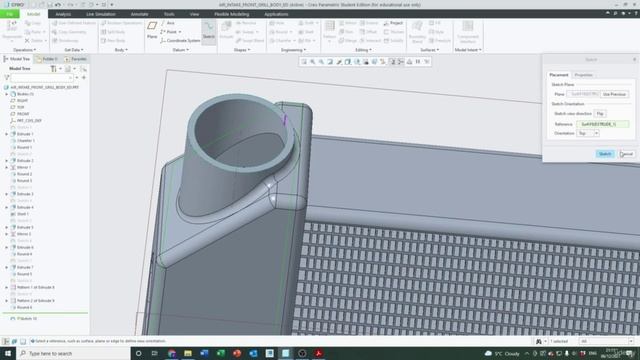Open the Operations group dropdown

click(x=24, y=50)
